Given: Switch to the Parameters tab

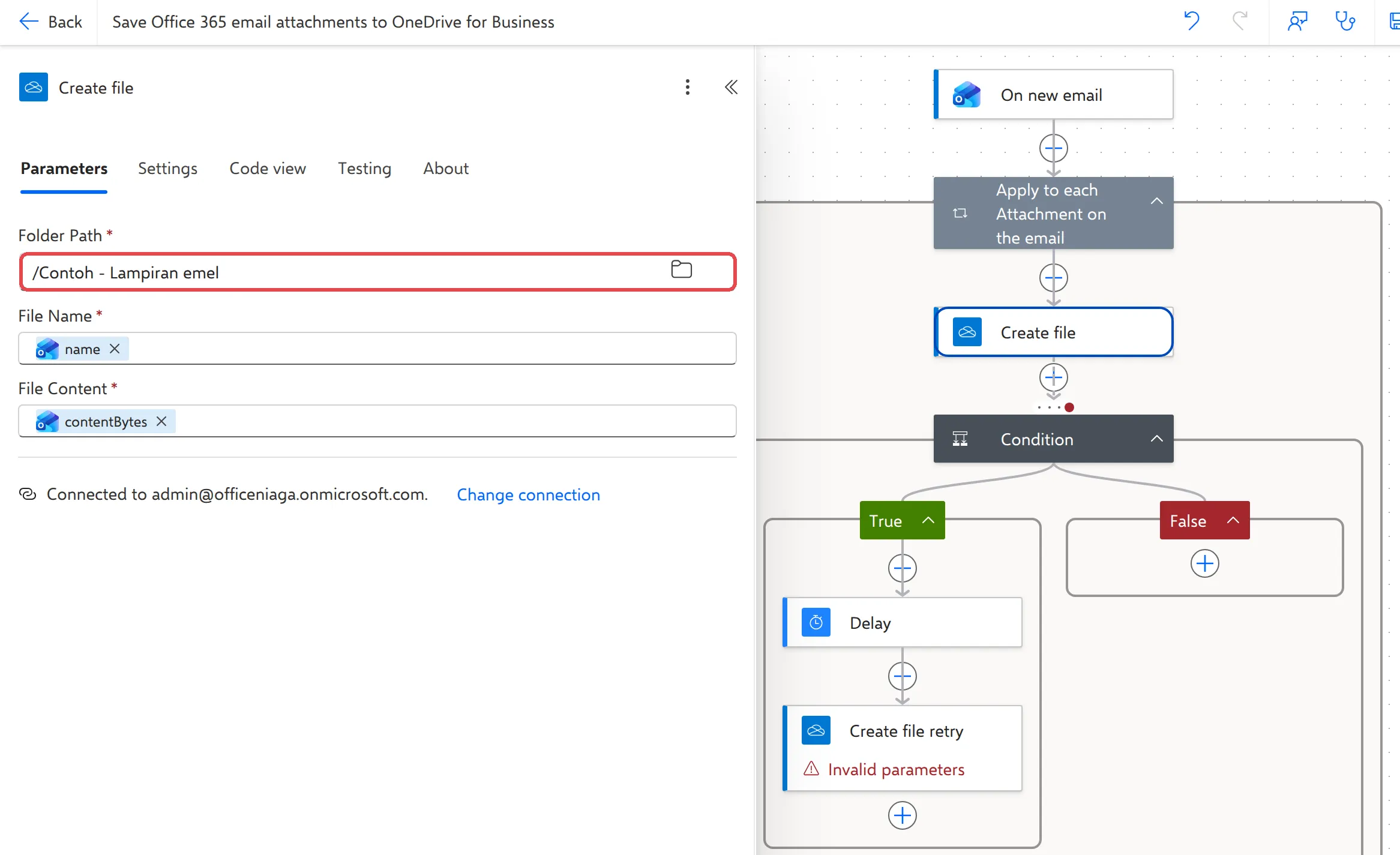Looking at the screenshot, I should pos(64,169).
